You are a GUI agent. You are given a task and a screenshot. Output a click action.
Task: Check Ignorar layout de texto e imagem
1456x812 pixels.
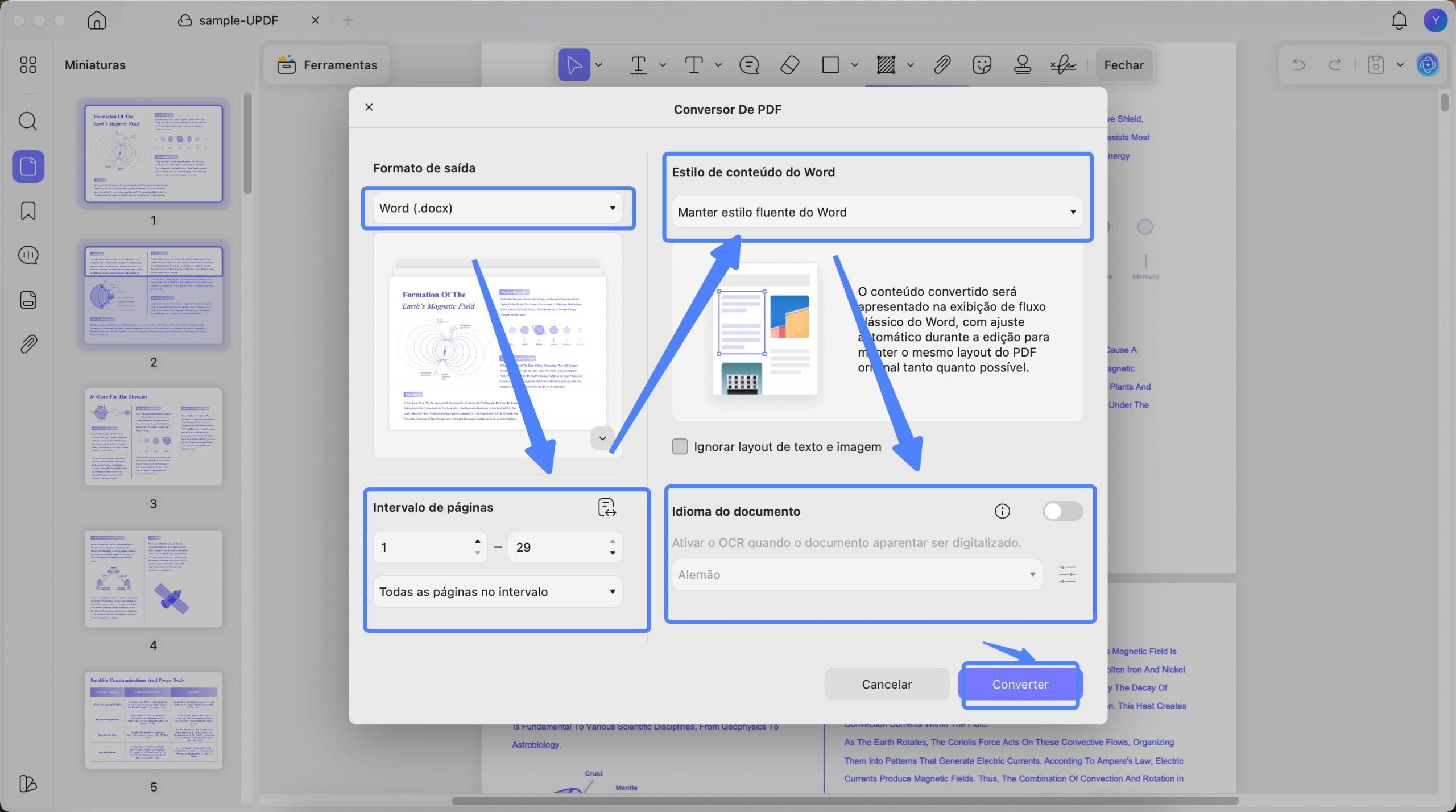(x=680, y=446)
